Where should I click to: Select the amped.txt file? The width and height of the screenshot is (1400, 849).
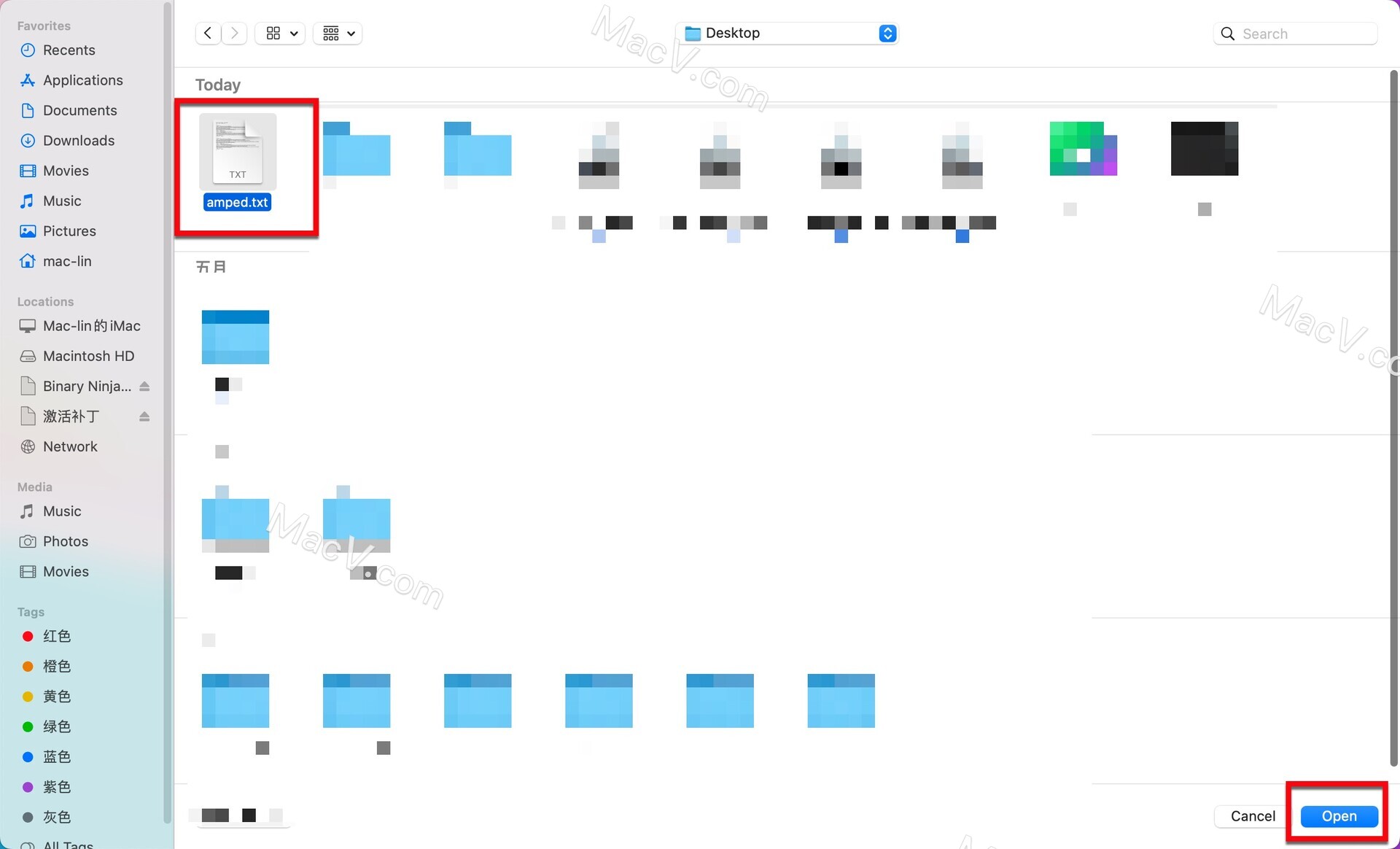point(237,159)
